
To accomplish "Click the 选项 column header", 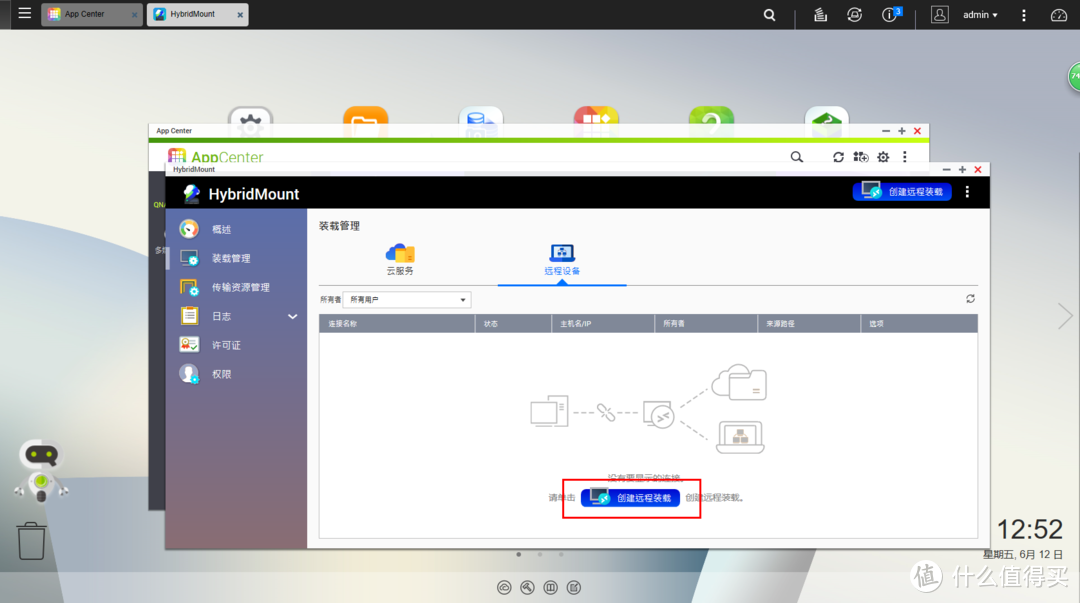I will 919,323.
